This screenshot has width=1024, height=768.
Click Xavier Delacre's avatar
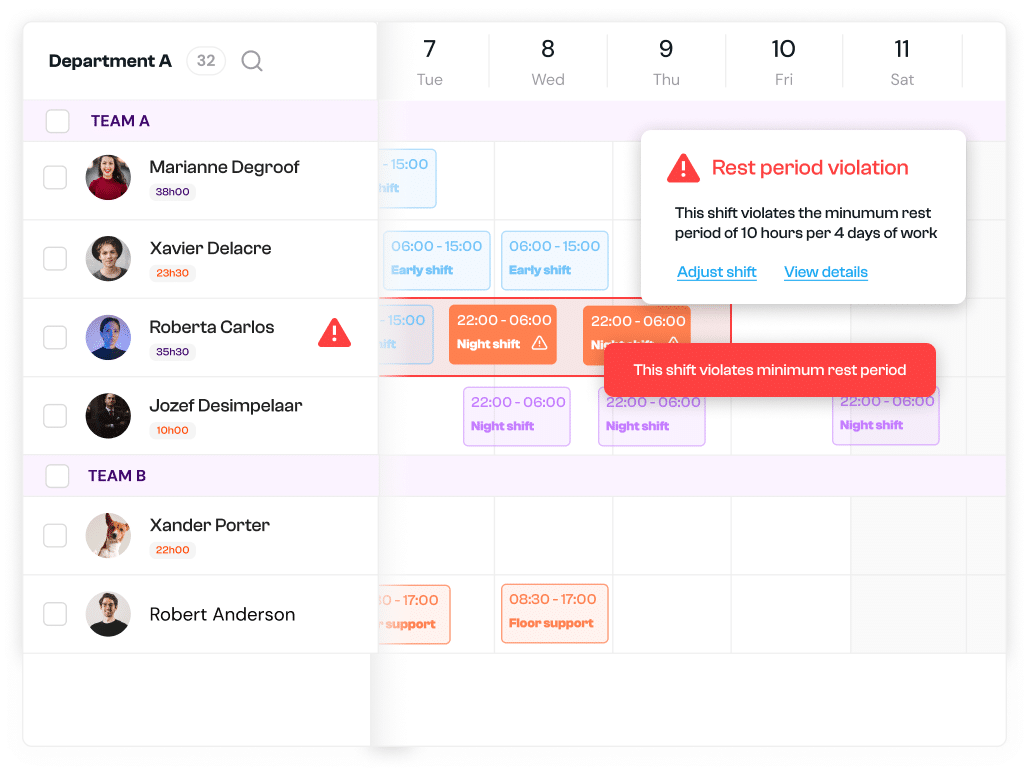(x=108, y=259)
